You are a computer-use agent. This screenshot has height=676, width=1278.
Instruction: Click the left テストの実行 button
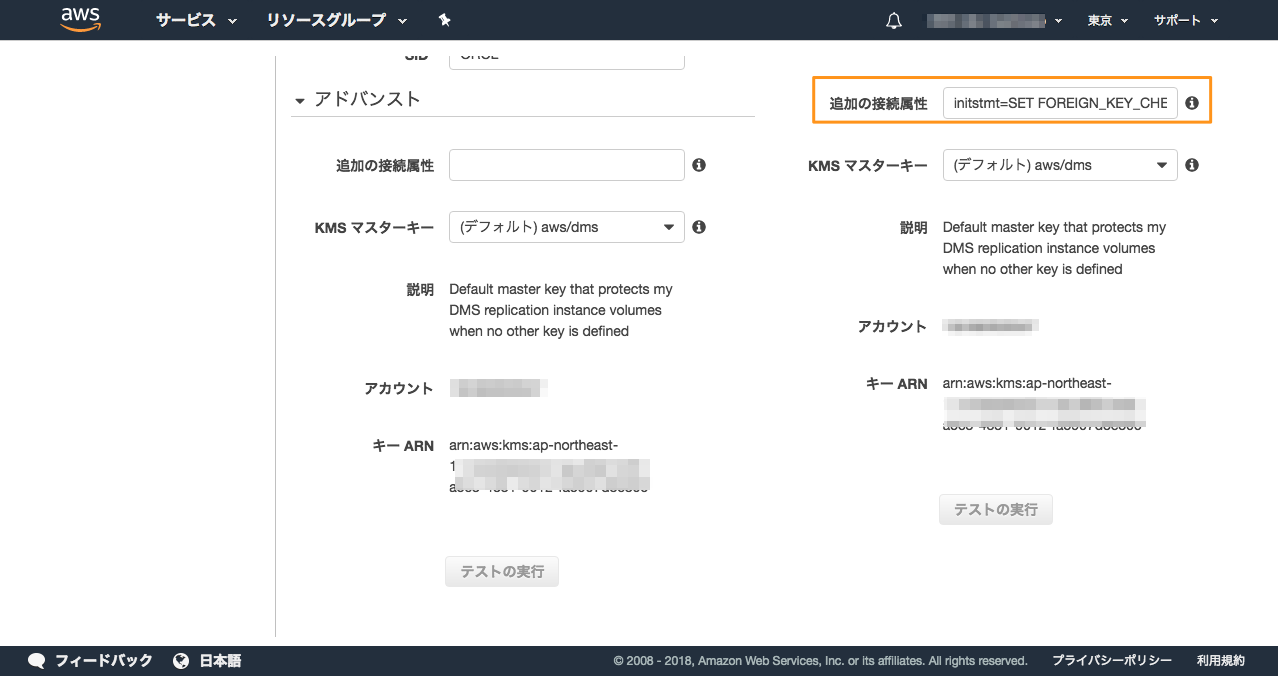(x=502, y=572)
